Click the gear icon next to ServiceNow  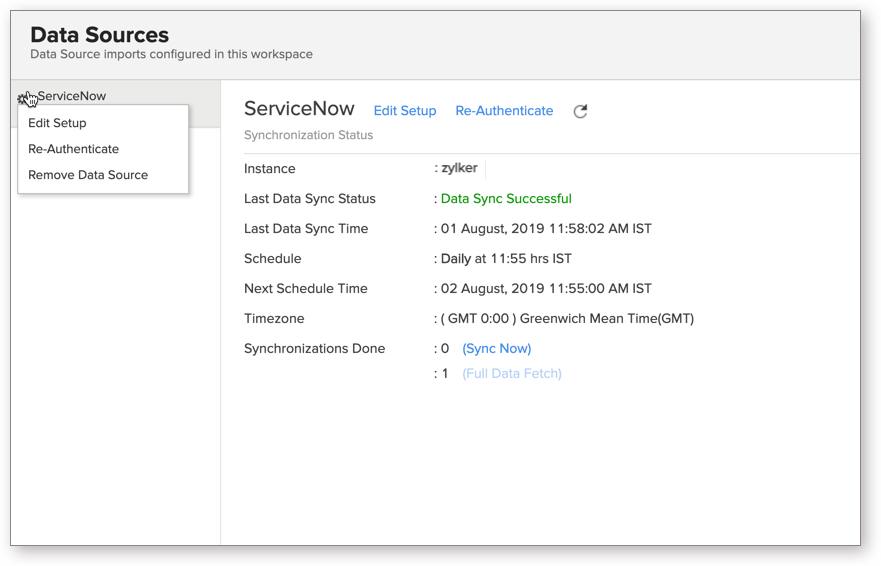[22, 99]
